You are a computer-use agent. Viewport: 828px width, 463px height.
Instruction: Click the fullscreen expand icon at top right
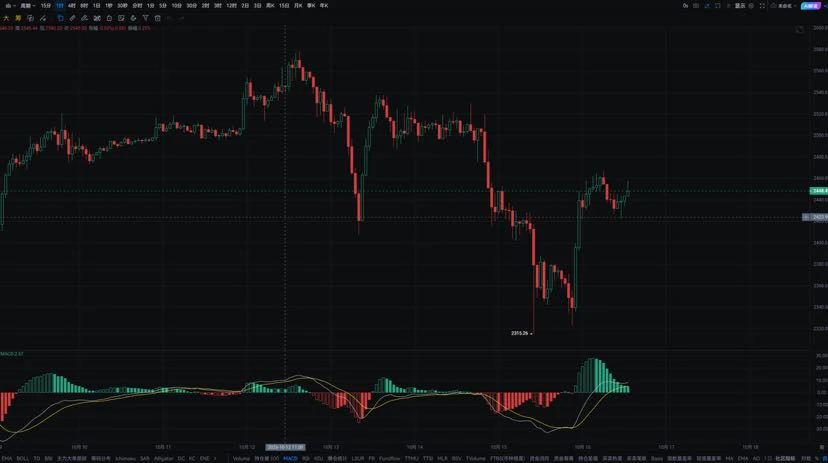tap(762, 6)
